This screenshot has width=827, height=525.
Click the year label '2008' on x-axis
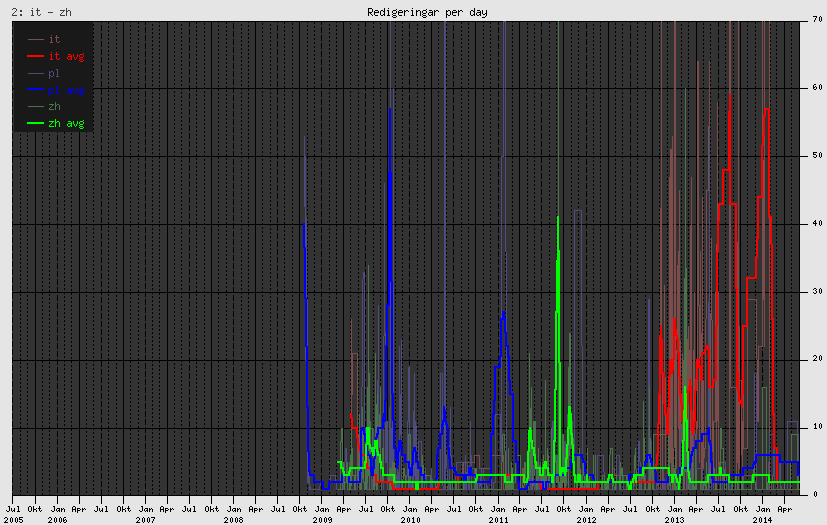[x=234, y=520]
